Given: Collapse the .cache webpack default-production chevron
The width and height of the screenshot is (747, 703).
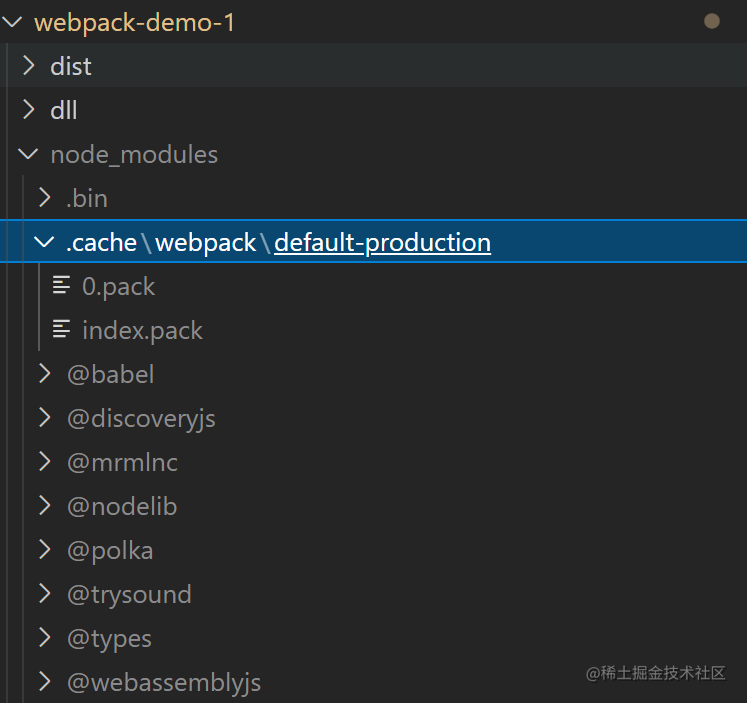Looking at the screenshot, I should [44, 242].
